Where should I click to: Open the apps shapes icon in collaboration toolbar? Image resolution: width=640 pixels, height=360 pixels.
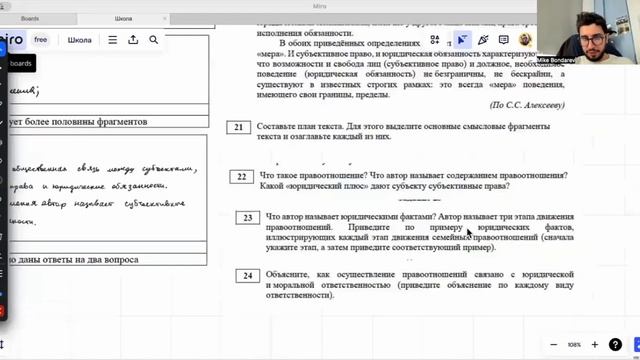click(x=435, y=40)
